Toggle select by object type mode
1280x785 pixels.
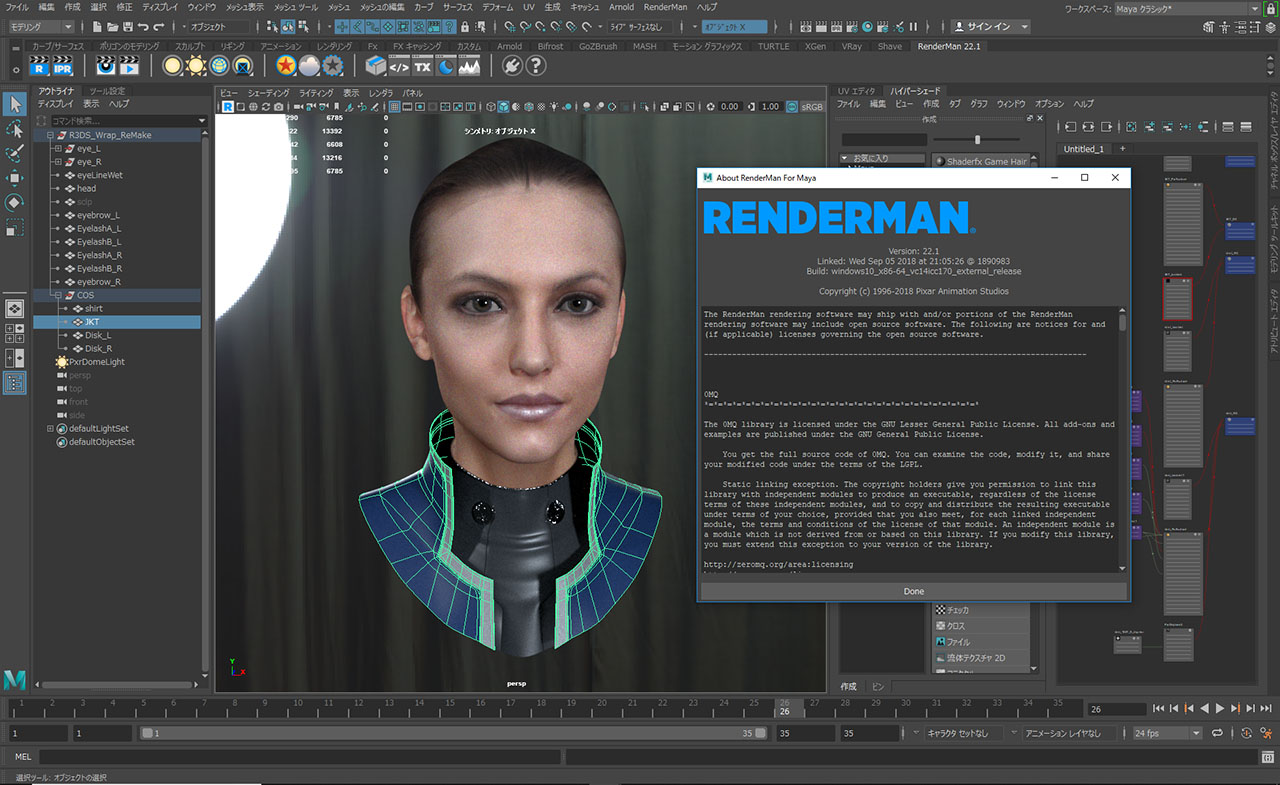288,26
